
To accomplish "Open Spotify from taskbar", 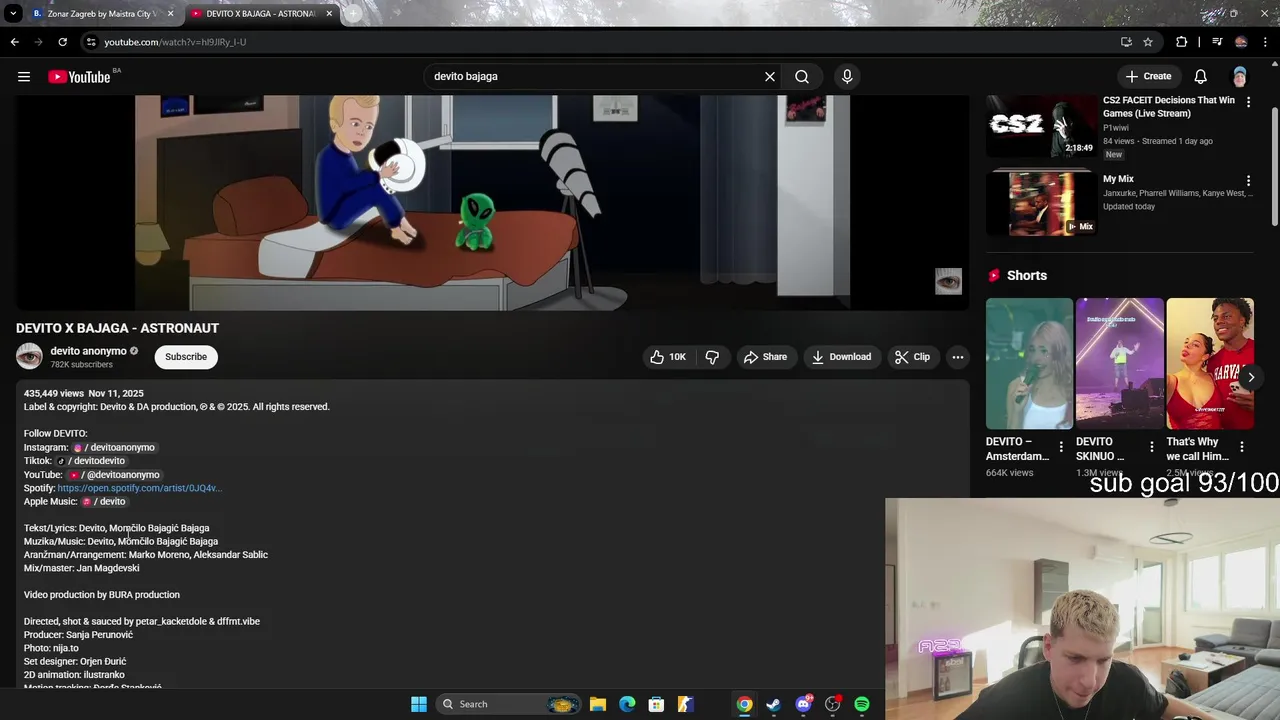I will point(862,704).
